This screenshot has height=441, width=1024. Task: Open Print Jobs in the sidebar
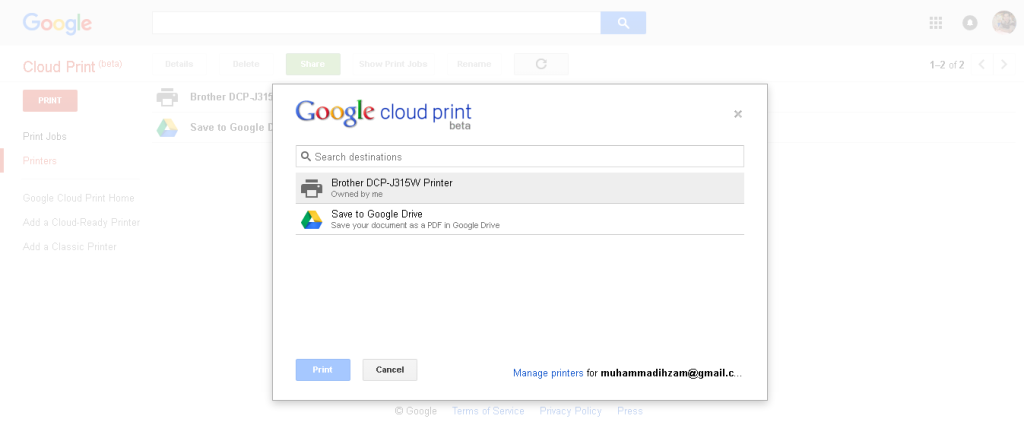point(44,137)
